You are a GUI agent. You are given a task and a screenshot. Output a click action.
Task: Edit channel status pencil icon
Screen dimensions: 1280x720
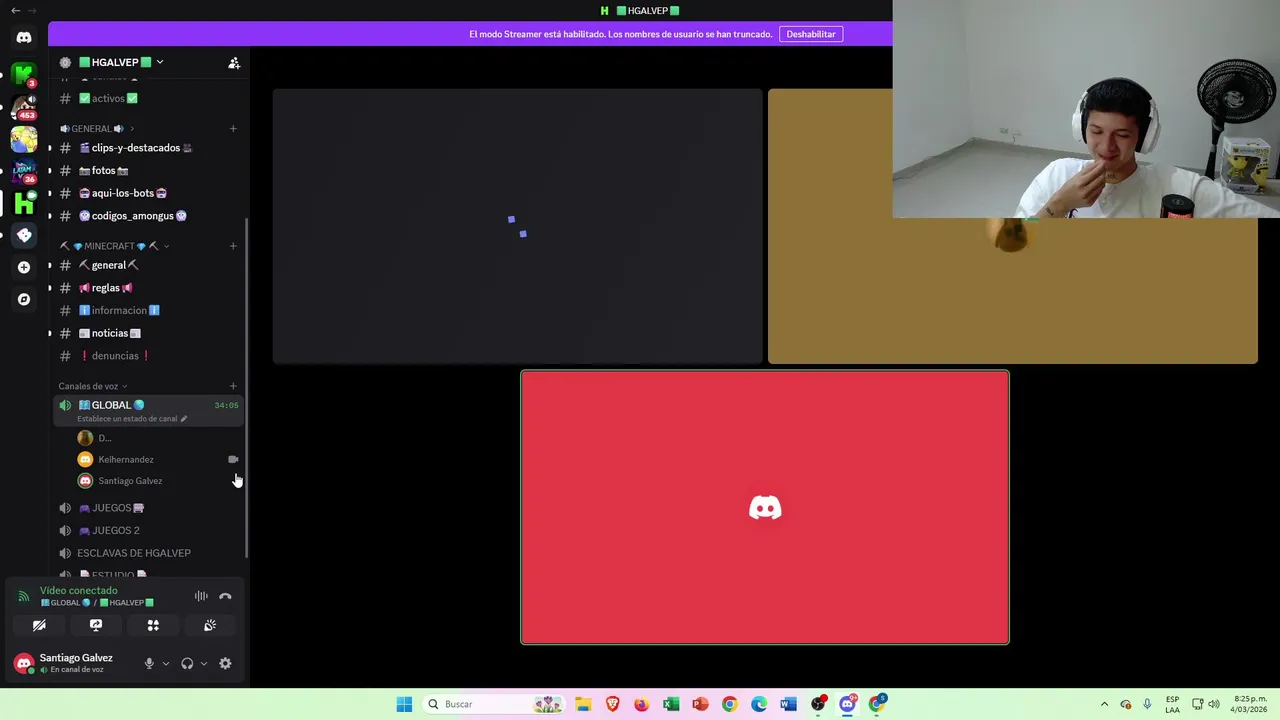183,419
